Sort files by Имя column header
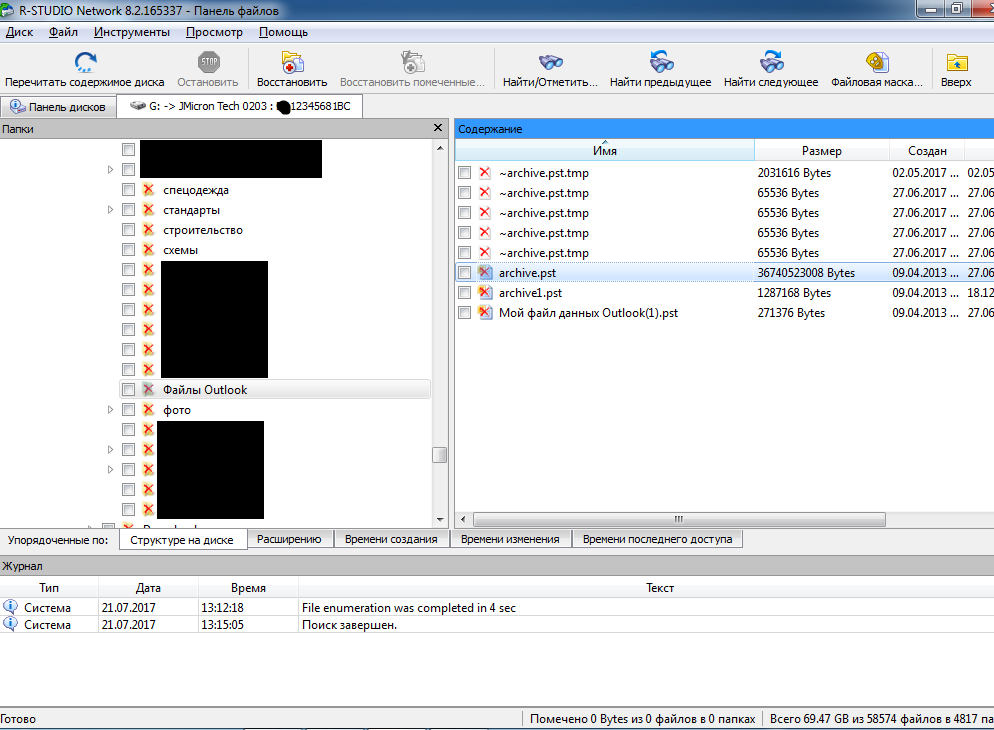 coord(605,150)
